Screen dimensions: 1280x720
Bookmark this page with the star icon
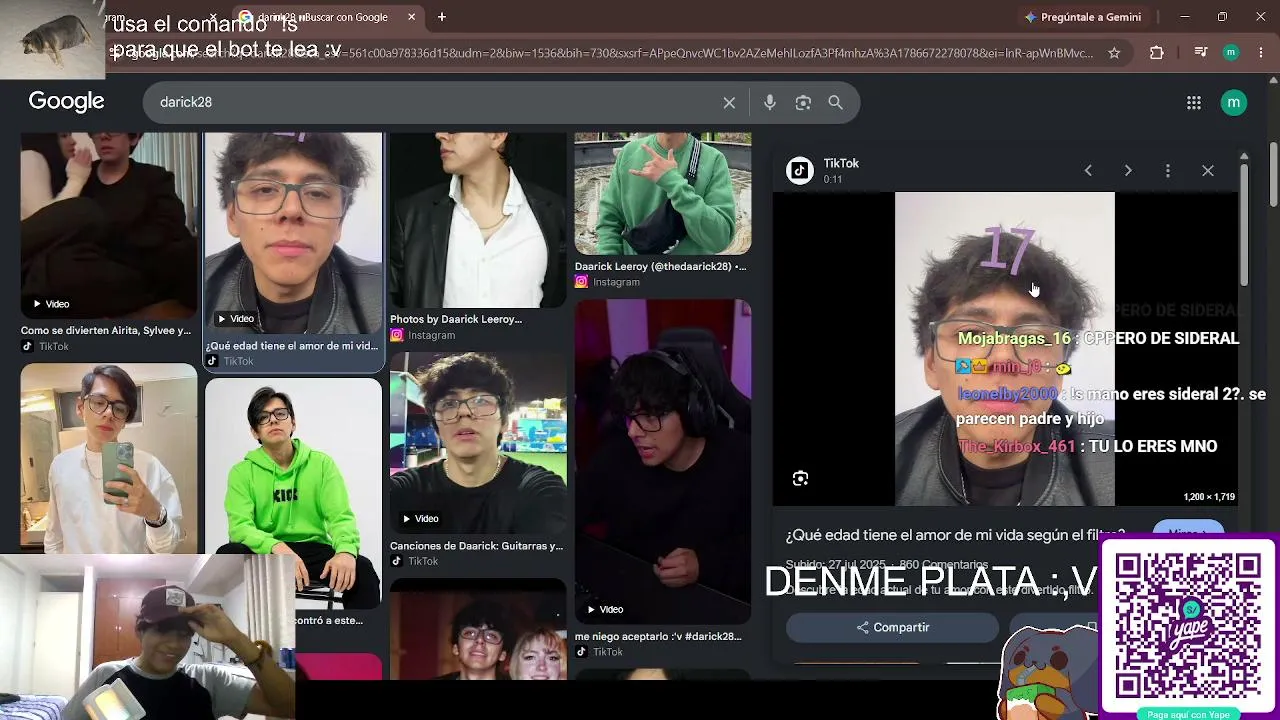point(1114,53)
